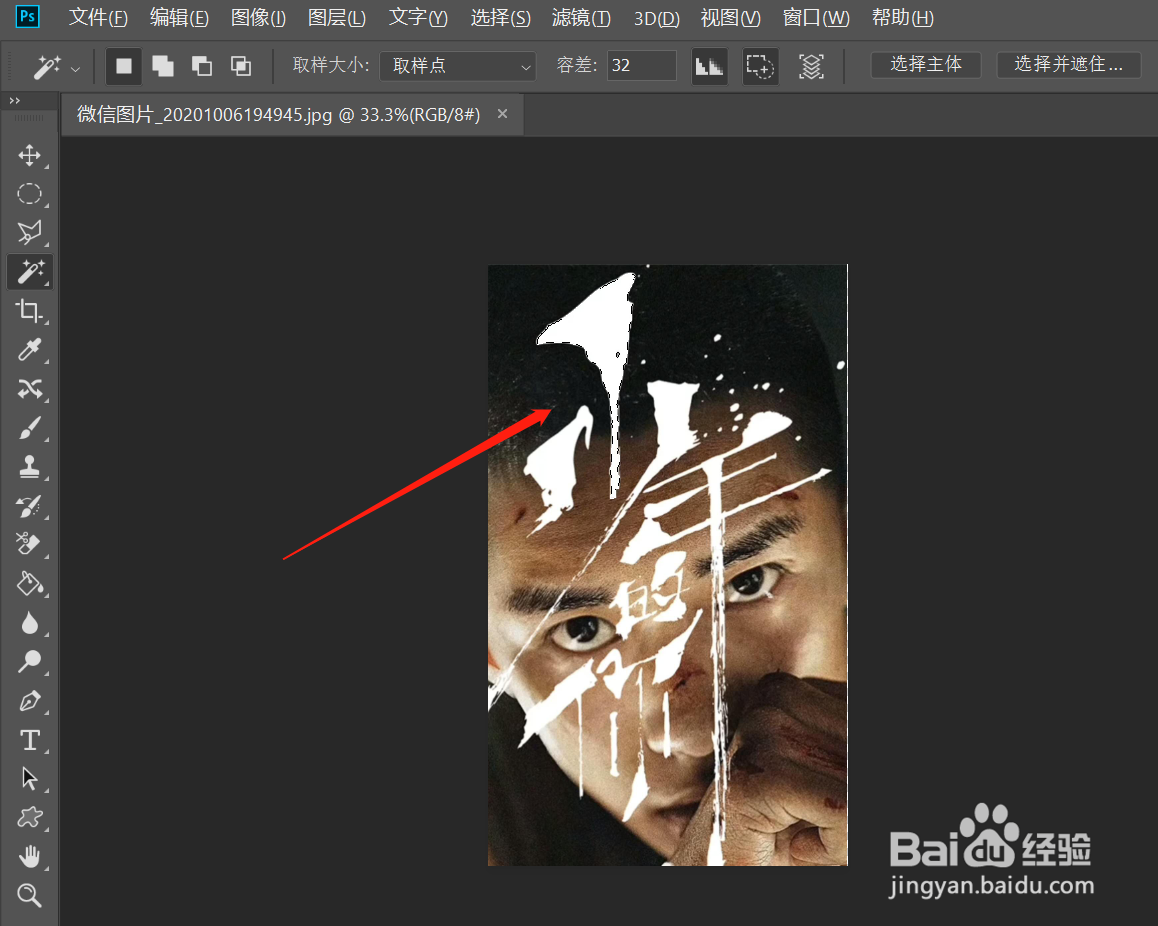Open the 编辑(E) menu
The width and height of the screenshot is (1158, 926).
pyautogui.click(x=179, y=18)
